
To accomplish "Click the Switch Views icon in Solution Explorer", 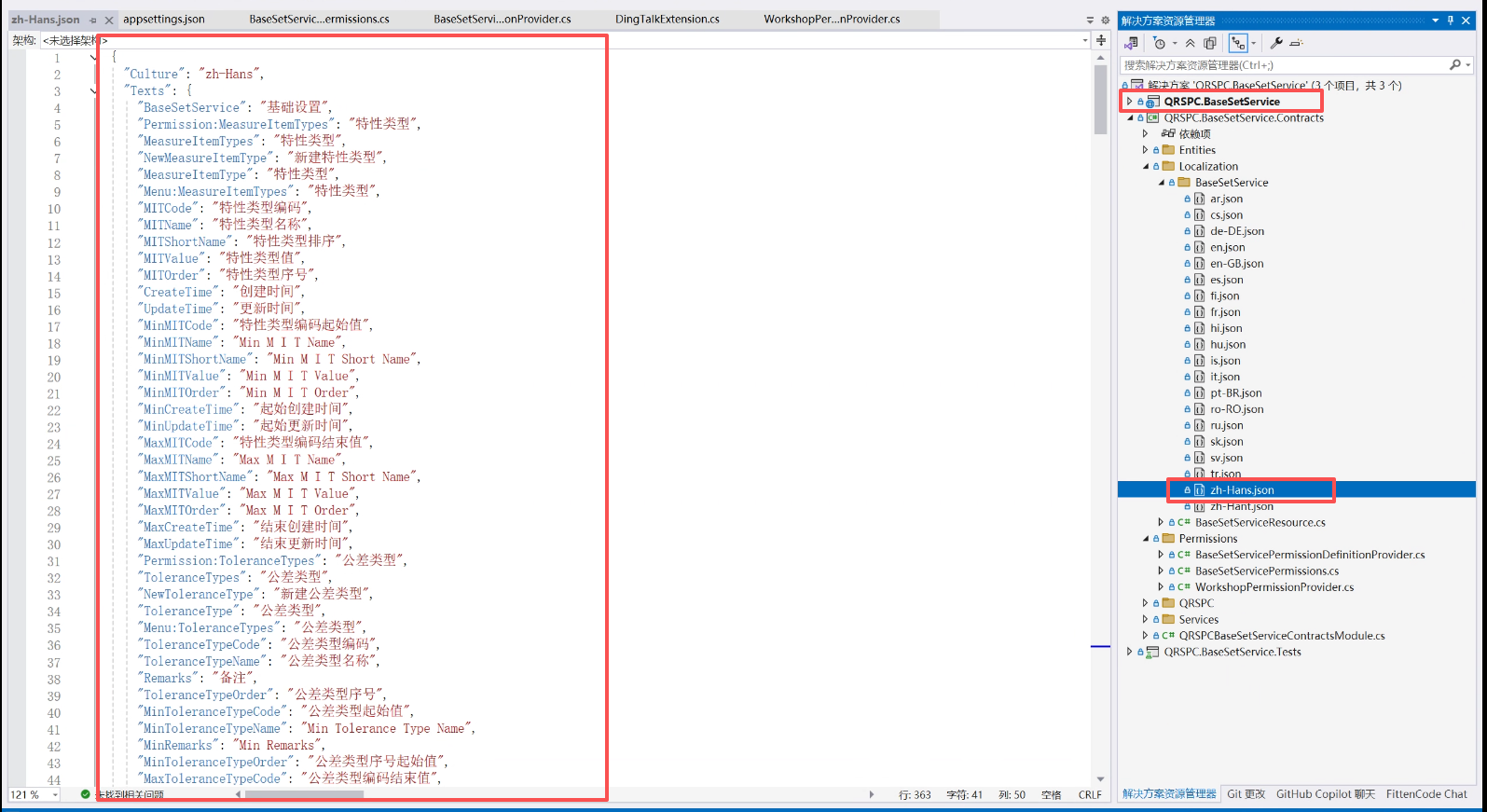I will tap(1132, 43).
